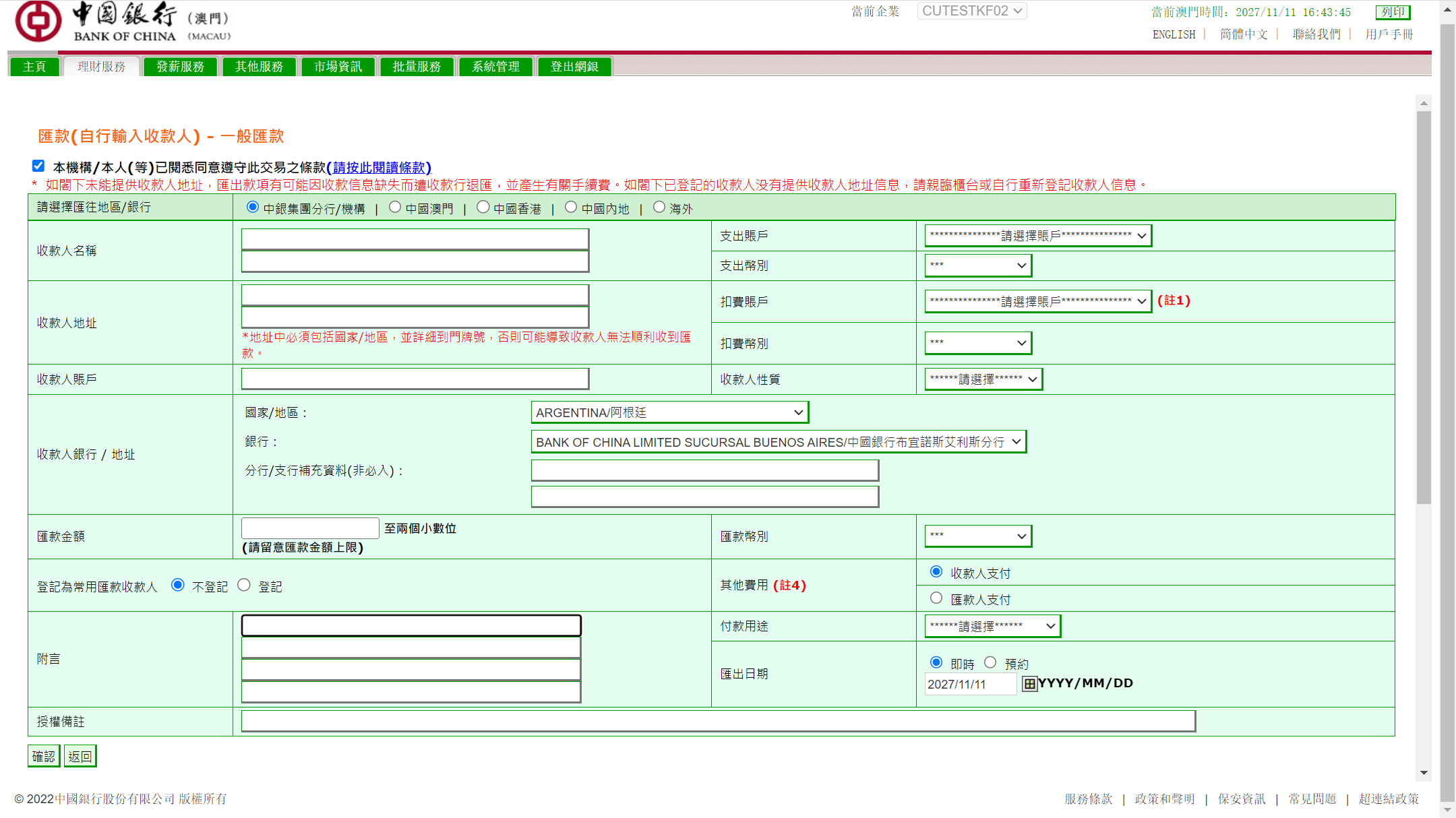Select 中國內地 remittance region

(571, 207)
